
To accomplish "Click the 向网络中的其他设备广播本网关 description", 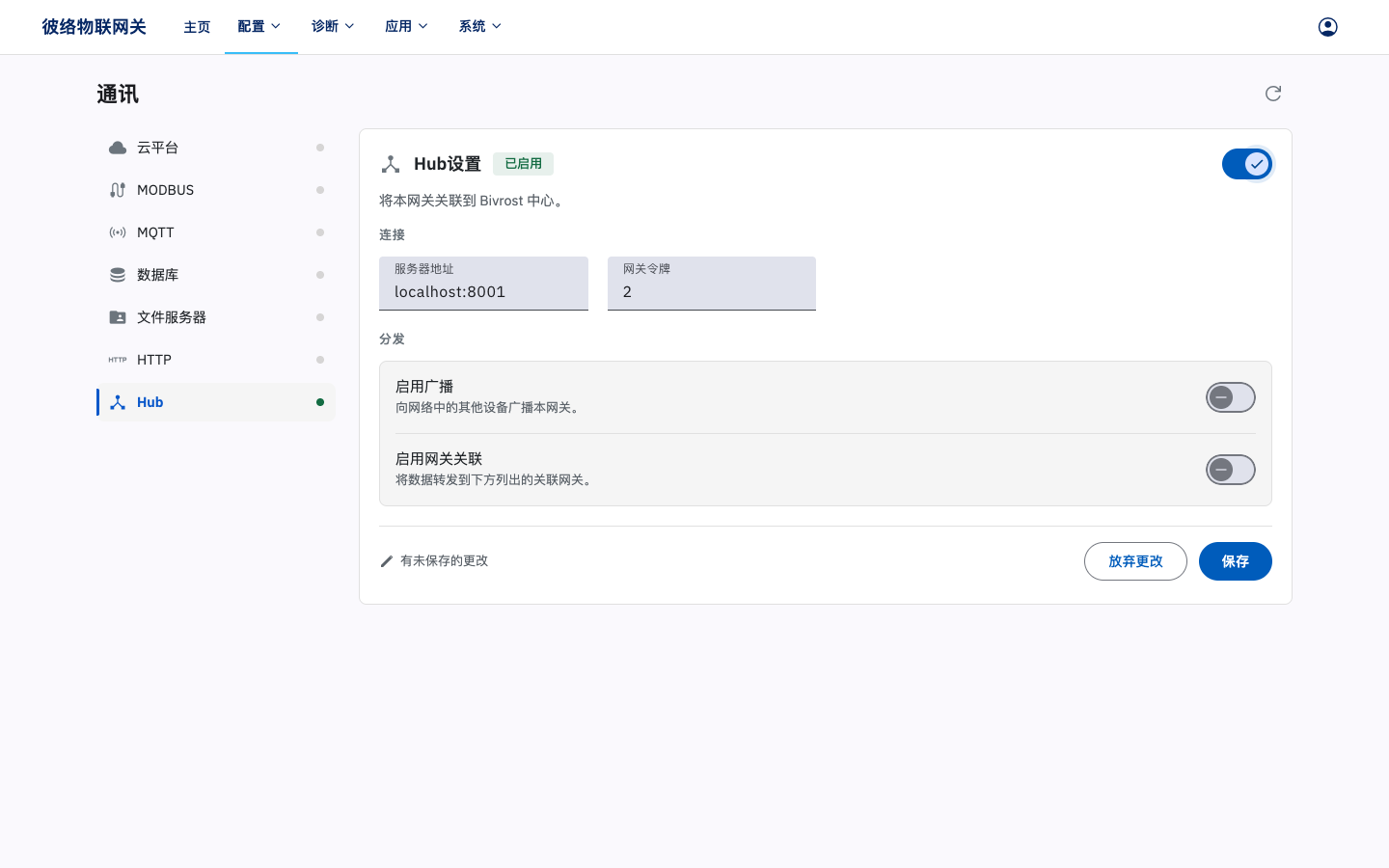I will tap(489, 408).
